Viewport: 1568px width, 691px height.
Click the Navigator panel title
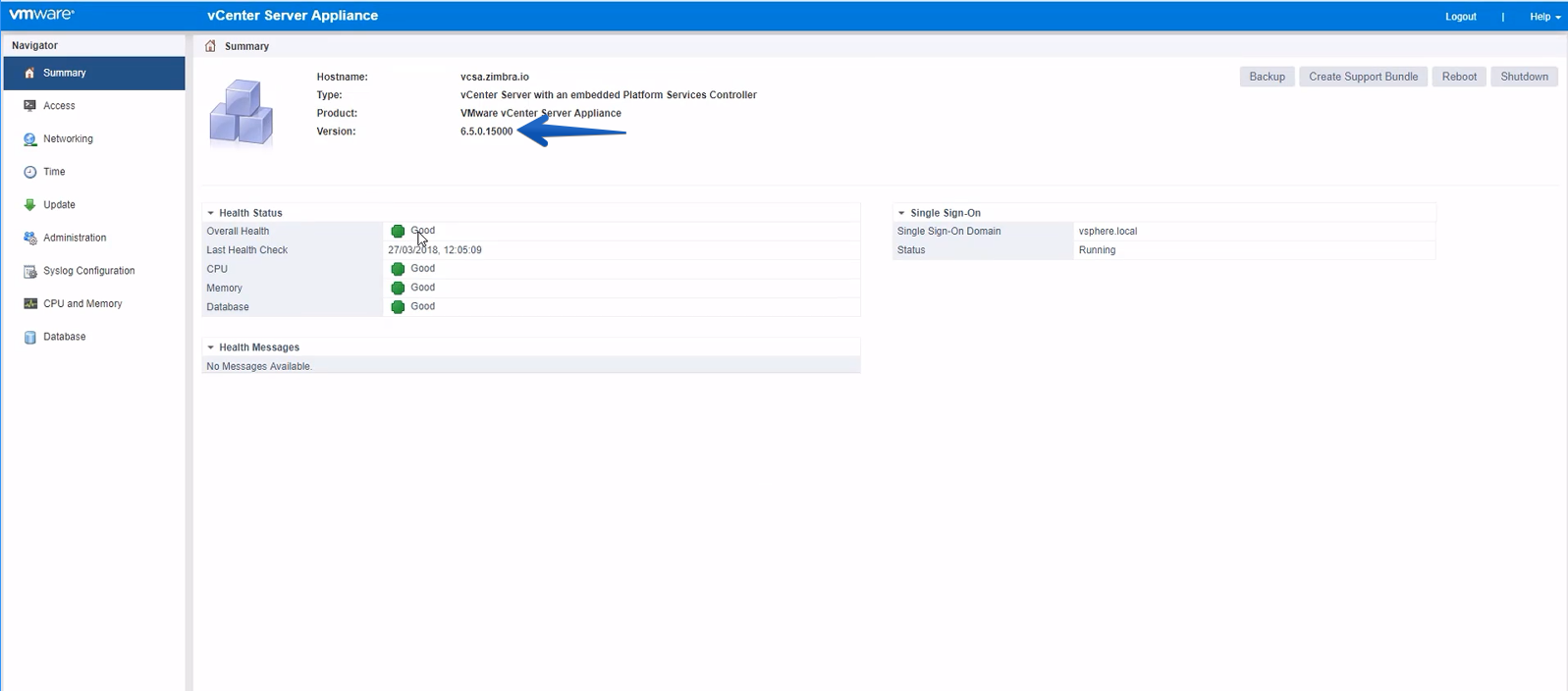(x=34, y=45)
